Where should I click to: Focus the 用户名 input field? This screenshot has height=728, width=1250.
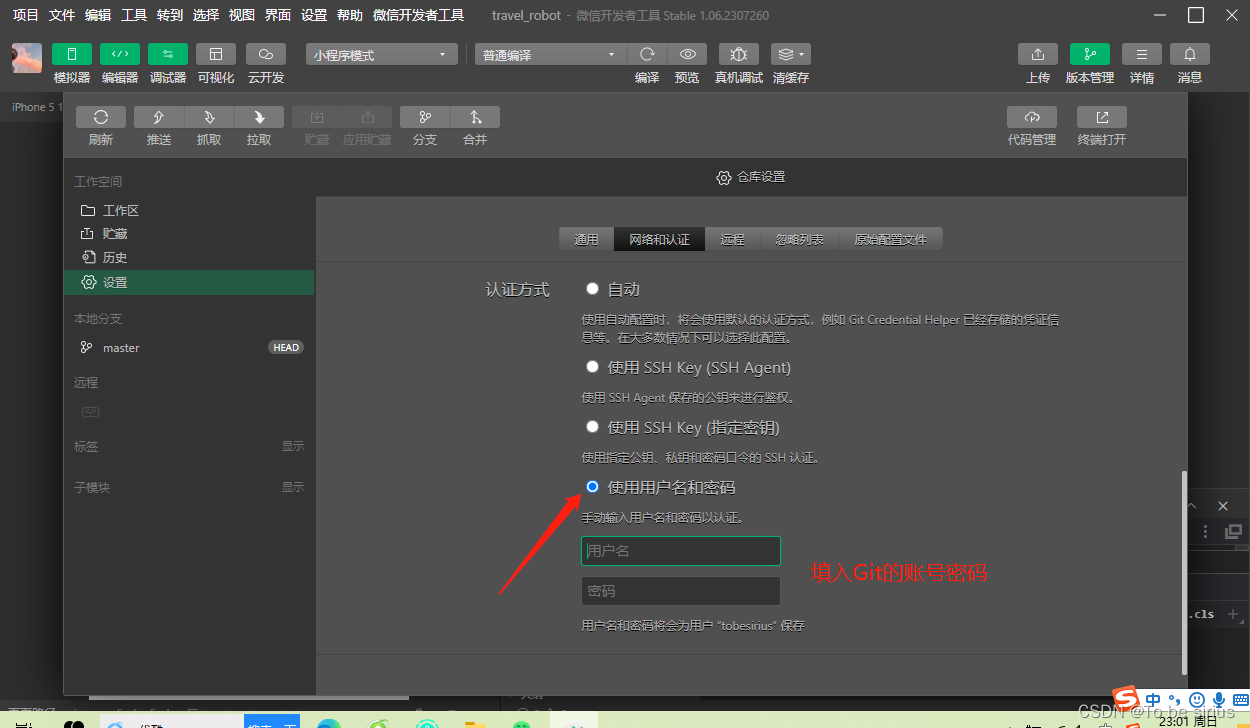coord(680,551)
